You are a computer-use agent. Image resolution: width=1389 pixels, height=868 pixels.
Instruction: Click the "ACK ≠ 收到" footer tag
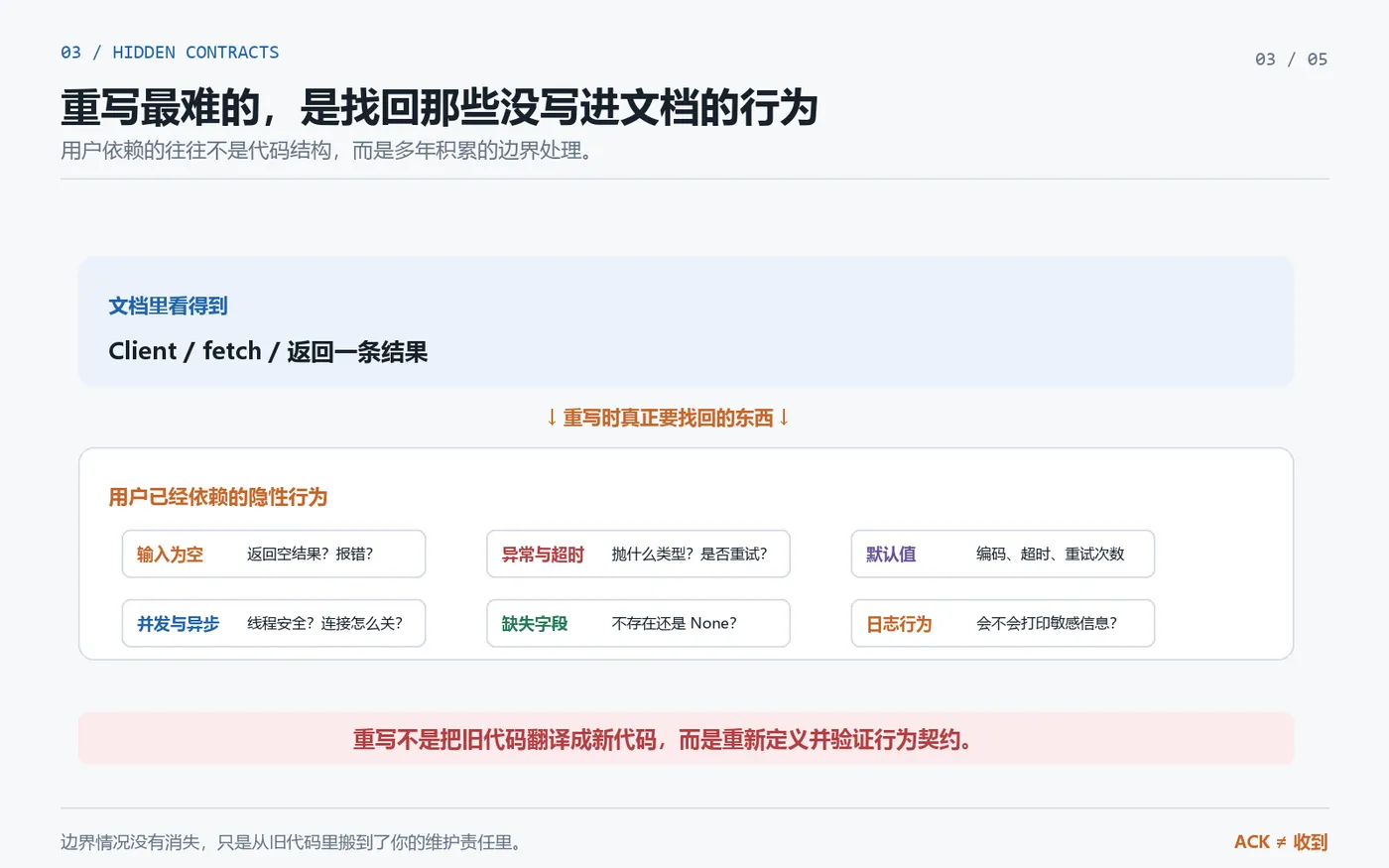tap(1281, 842)
